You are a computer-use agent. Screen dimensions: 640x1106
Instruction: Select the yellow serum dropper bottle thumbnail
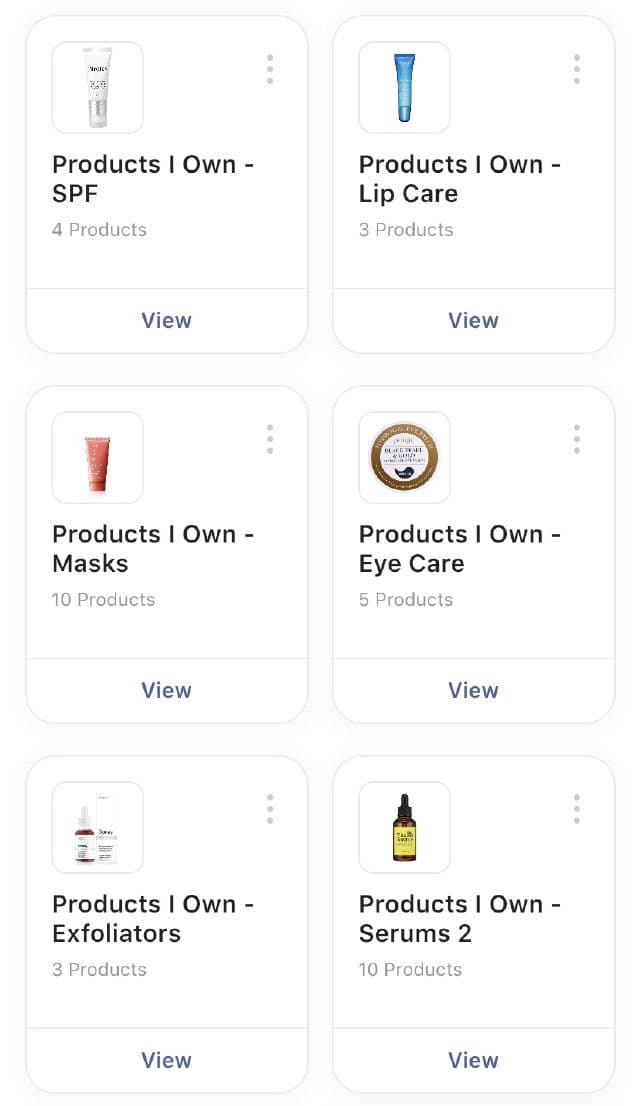point(404,827)
